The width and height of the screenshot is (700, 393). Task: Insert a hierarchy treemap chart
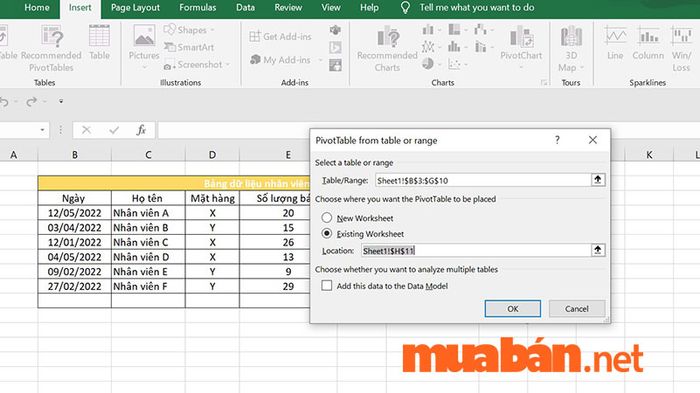click(x=454, y=30)
